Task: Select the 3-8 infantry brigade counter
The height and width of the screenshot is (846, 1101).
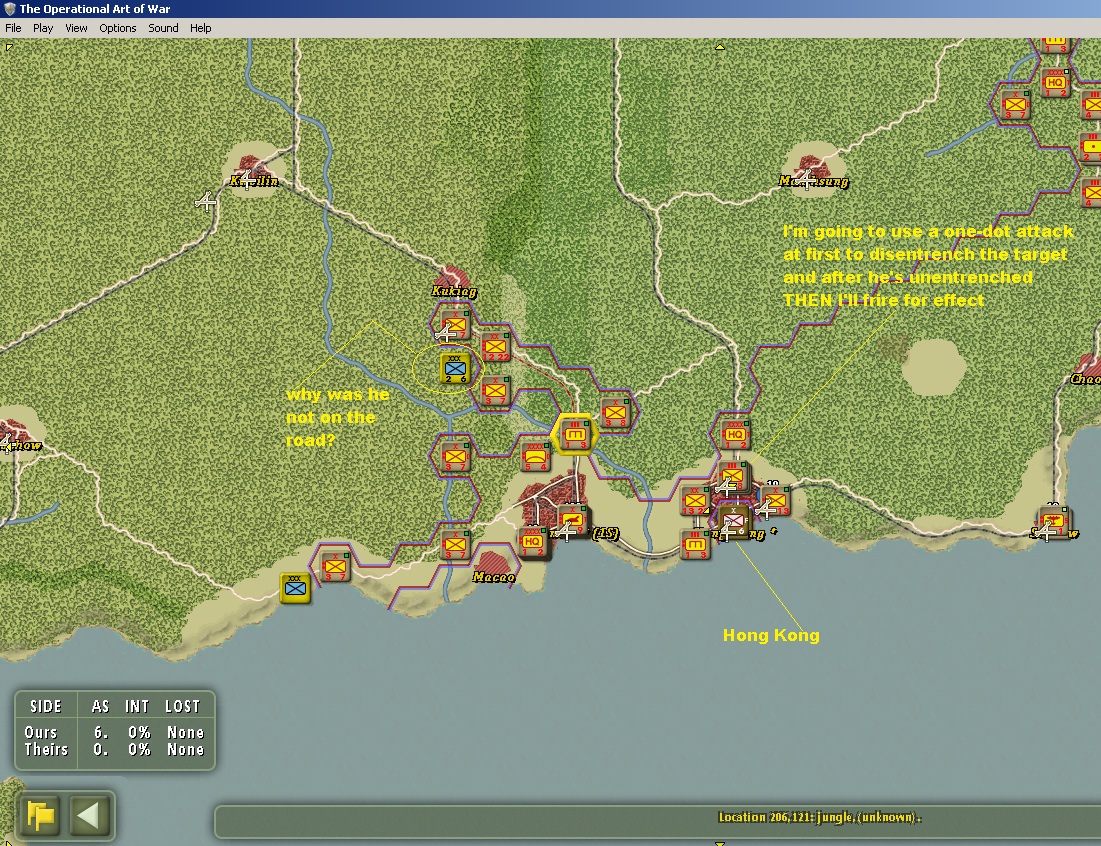Action: click(x=616, y=413)
